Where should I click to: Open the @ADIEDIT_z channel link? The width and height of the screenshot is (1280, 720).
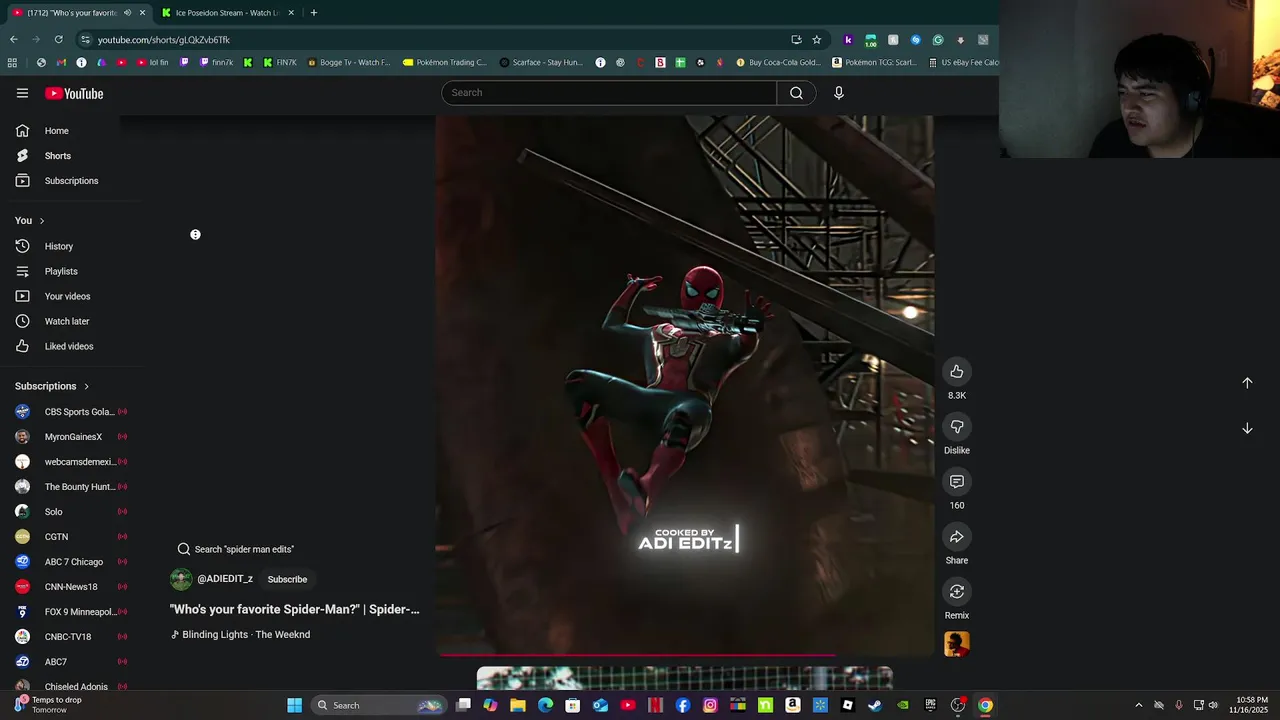click(x=225, y=579)
